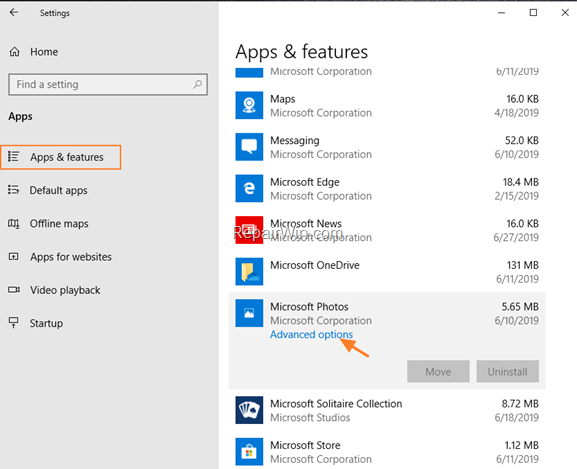Screen dimensions: 577x469
Task: Click the 52.0 KB Messaging size
Action: [521, 141]
